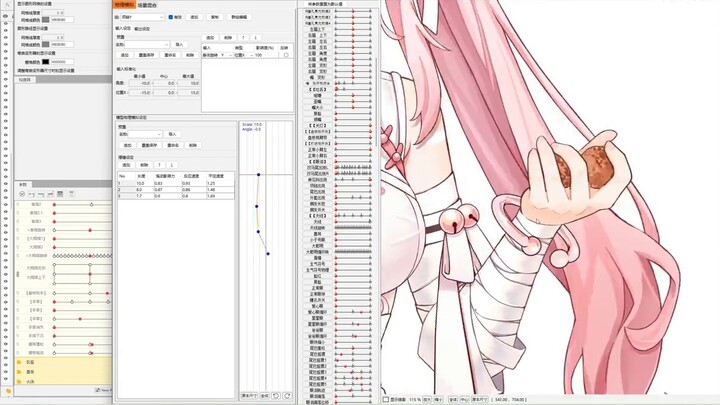Click the last gray icon in parameter toolbar
The width and height of the screenshot is (720, 405).
(72, 194)
